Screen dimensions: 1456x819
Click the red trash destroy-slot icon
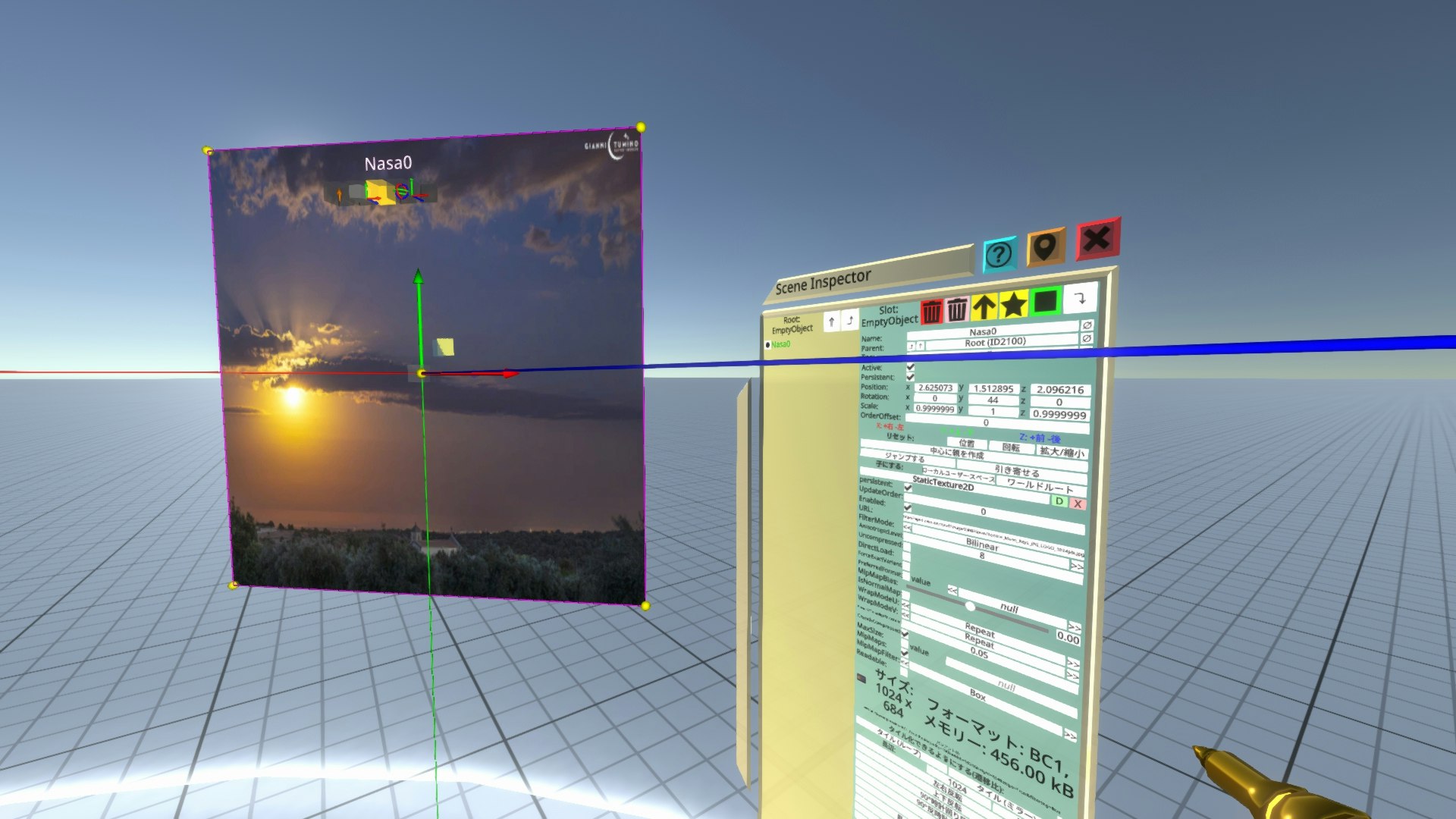pos(931,311)
